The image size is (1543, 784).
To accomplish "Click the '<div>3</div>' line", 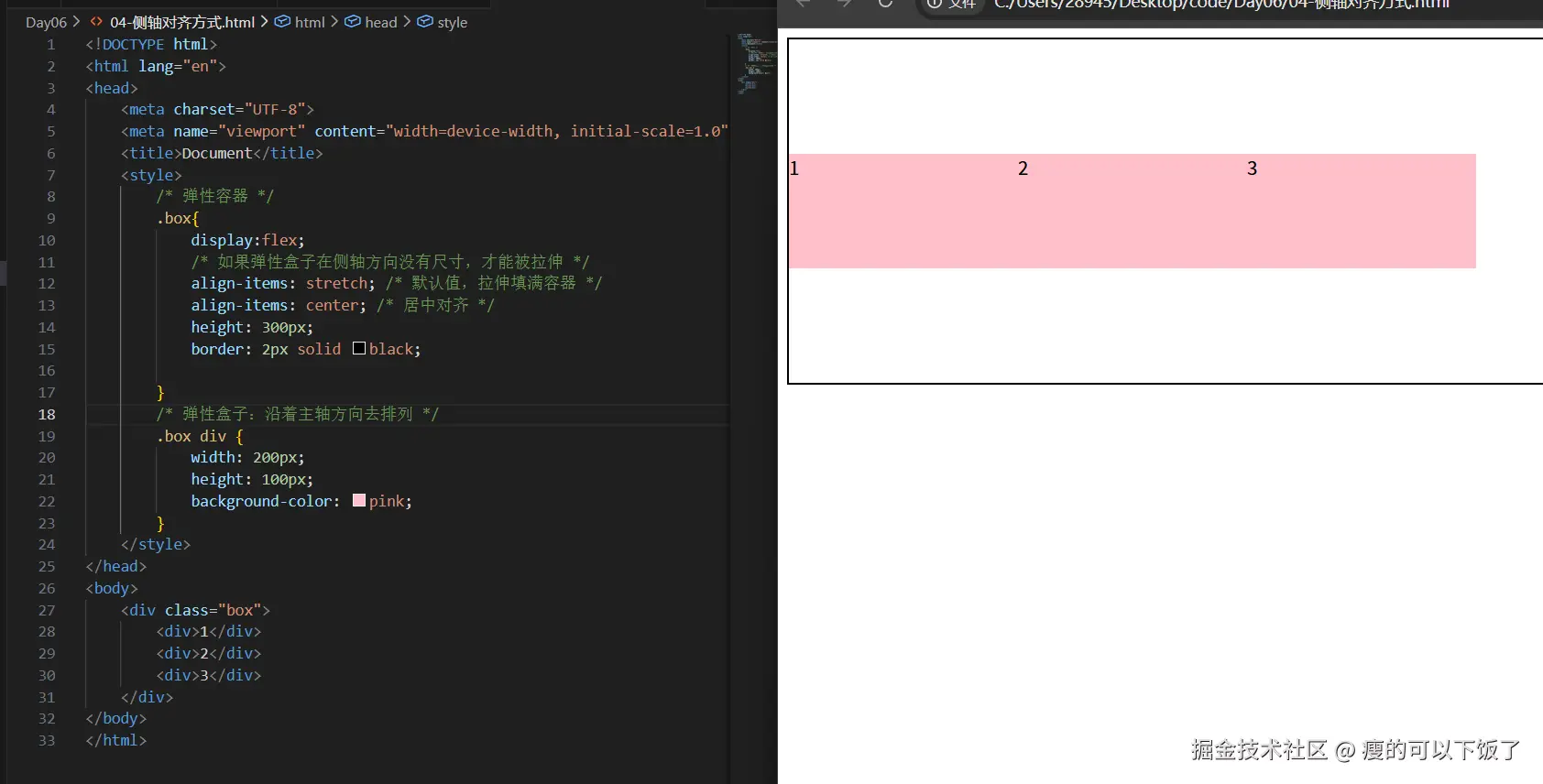I will pyautogui.click(x=209, y=675).
